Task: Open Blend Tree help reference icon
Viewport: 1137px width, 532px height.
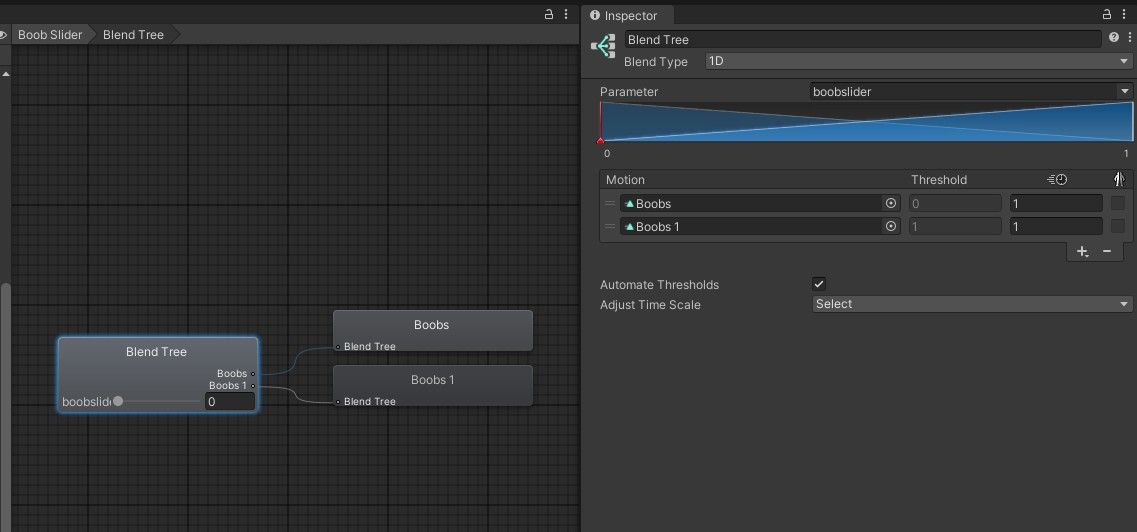Action: pos(1114,37)
